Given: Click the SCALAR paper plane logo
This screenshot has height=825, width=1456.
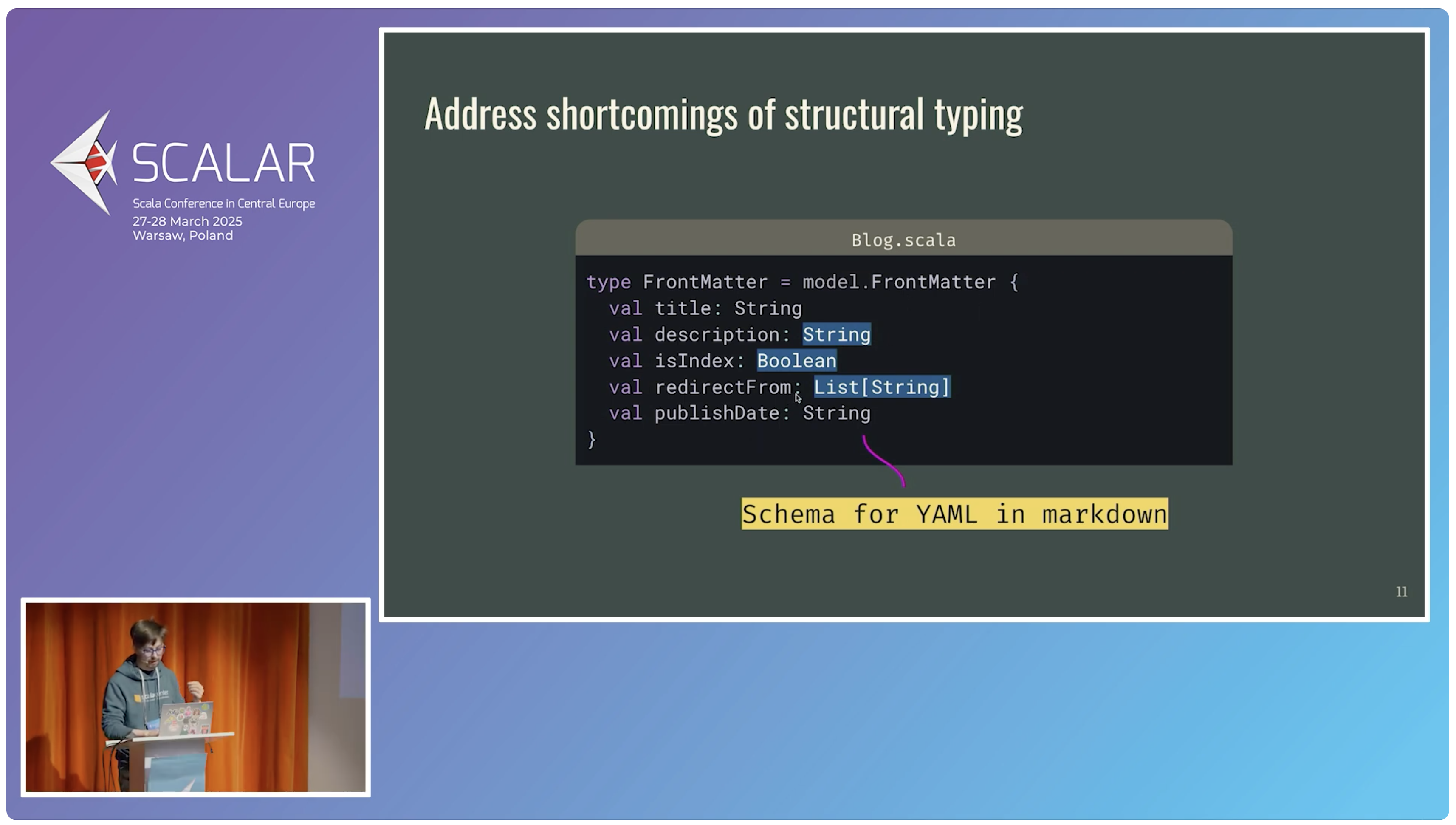Looking at the screenshot, I should (x=84, y=163).
